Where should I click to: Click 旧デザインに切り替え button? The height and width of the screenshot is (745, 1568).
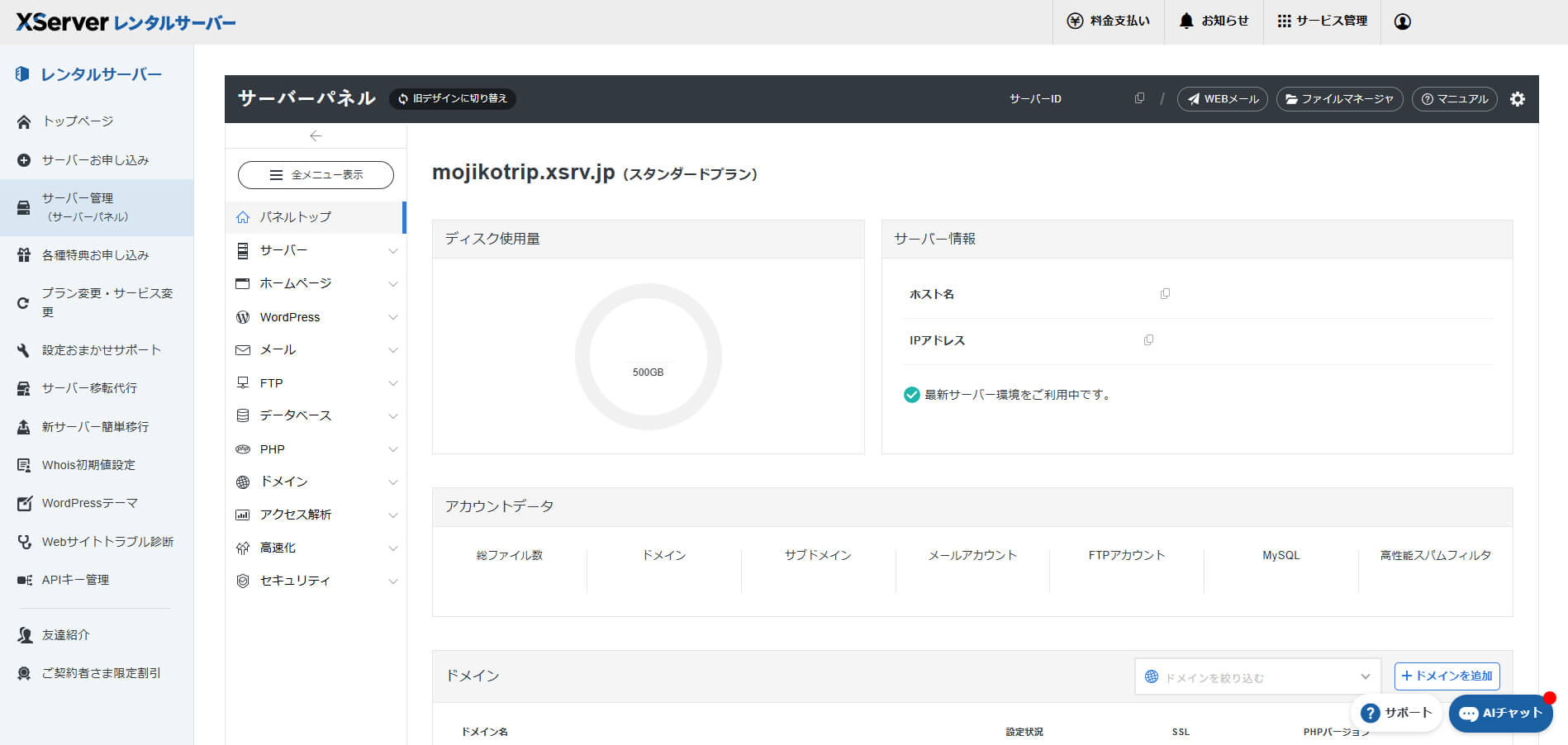[x=453, y=99]
